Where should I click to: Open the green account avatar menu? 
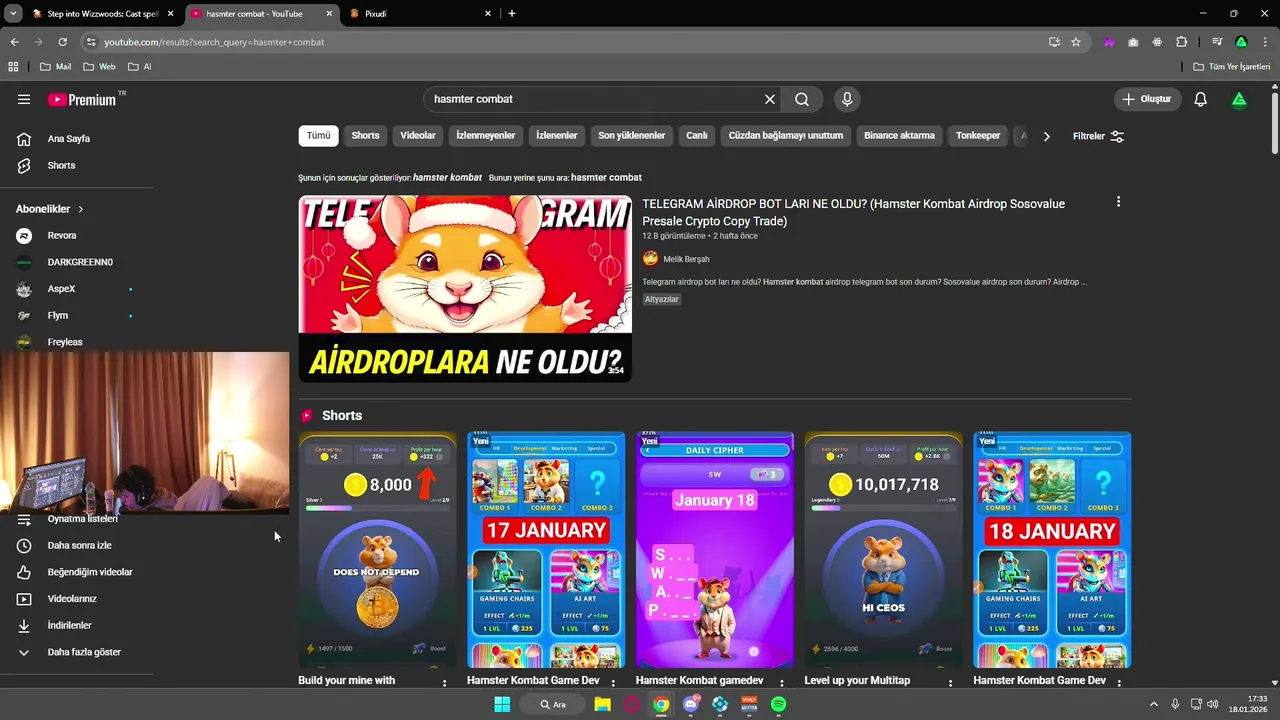click(x=1239, y=99)
